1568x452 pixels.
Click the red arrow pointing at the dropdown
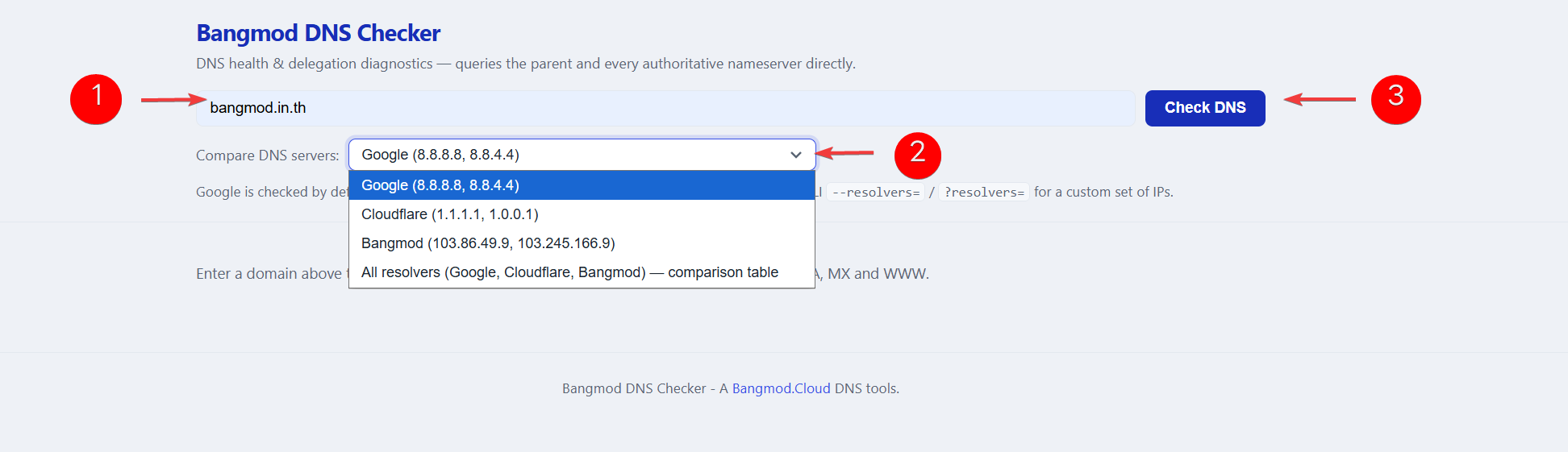[x=844, y=152]
